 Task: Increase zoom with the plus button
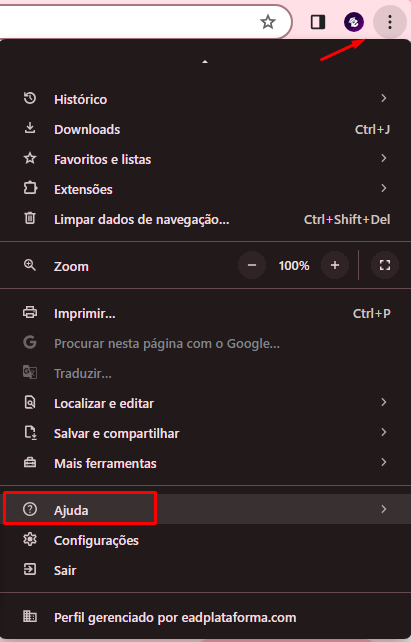tap(335, 265)
